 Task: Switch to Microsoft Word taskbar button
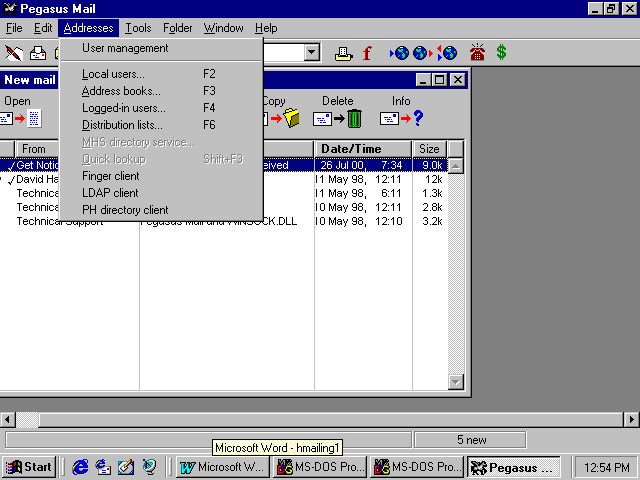(x=223, y=467)
